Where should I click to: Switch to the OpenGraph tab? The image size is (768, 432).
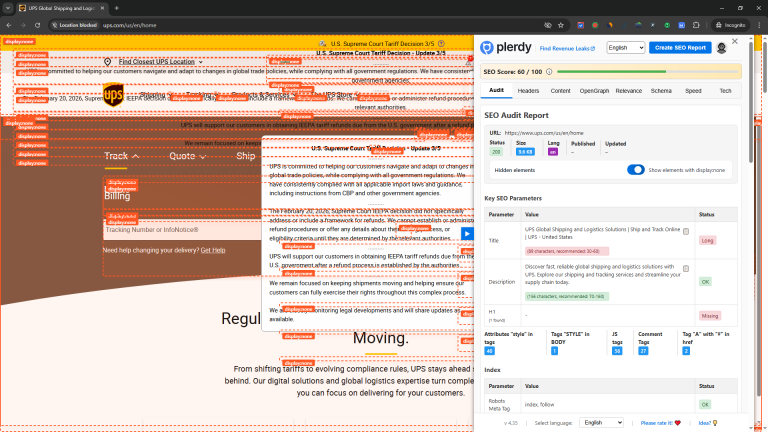pyautogui.click(x=594, y=91)
